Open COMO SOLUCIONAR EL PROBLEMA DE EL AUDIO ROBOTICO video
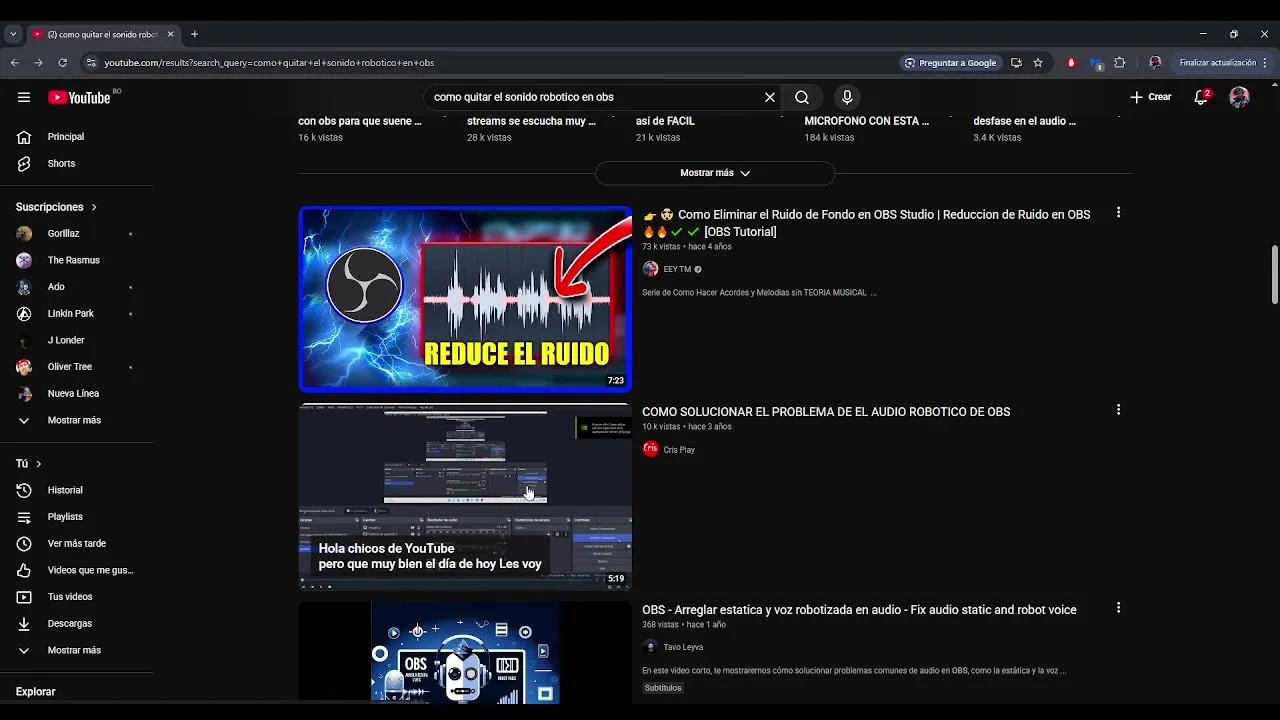The image size is (1280, 720). 826,412
